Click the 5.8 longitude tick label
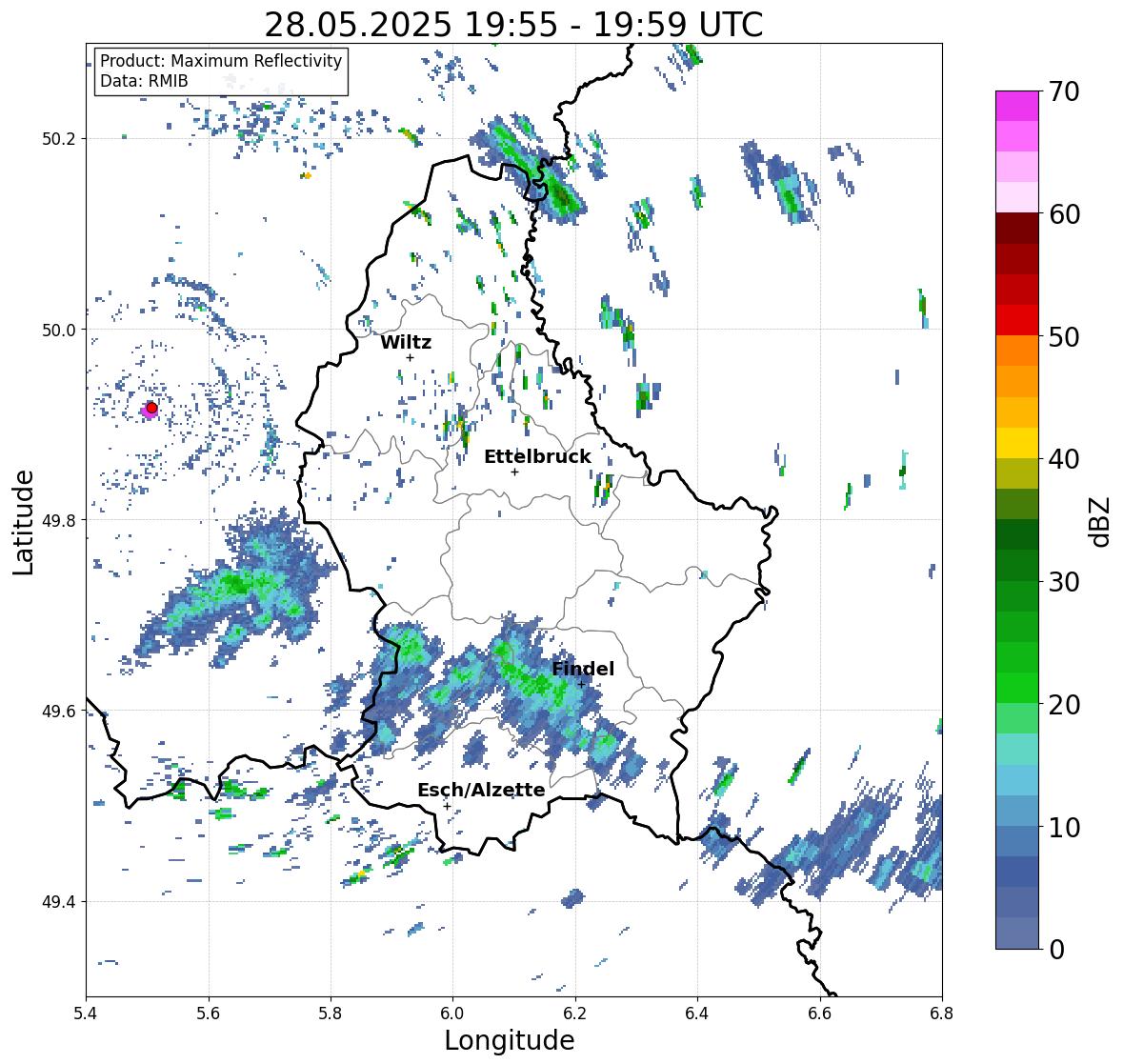Image resolution: width=1123 pixels, height=1064 pixels. 331,1014
